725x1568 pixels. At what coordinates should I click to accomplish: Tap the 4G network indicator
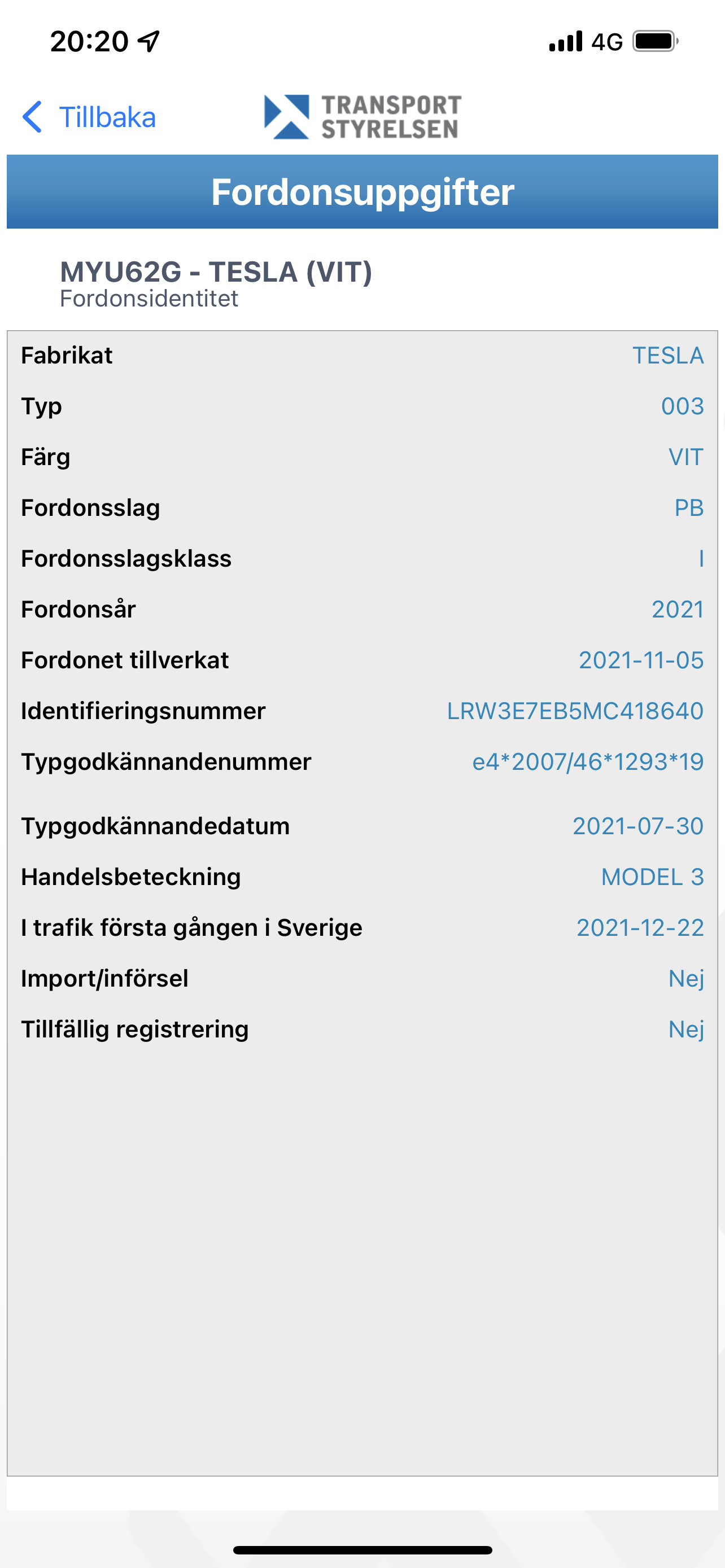point(607,42)
